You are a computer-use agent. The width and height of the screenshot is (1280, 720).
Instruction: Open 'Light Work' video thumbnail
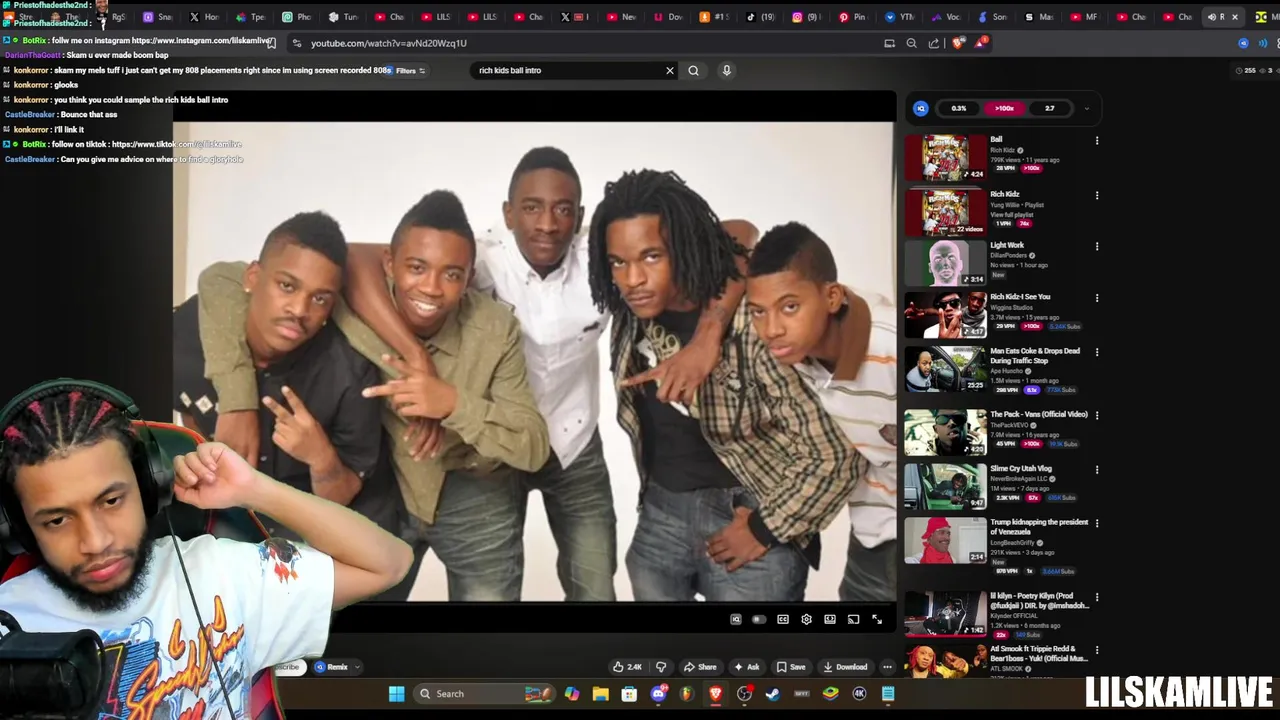[x=945, y=263]
